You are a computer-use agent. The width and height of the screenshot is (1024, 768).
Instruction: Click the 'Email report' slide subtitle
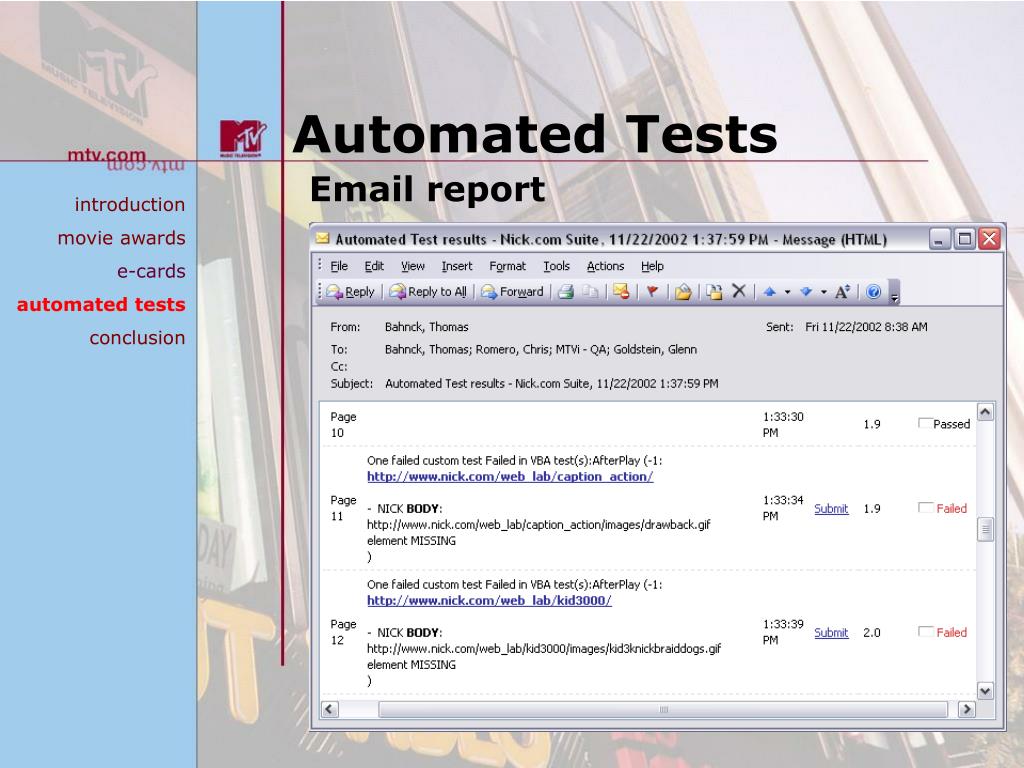tap(428, 189)
